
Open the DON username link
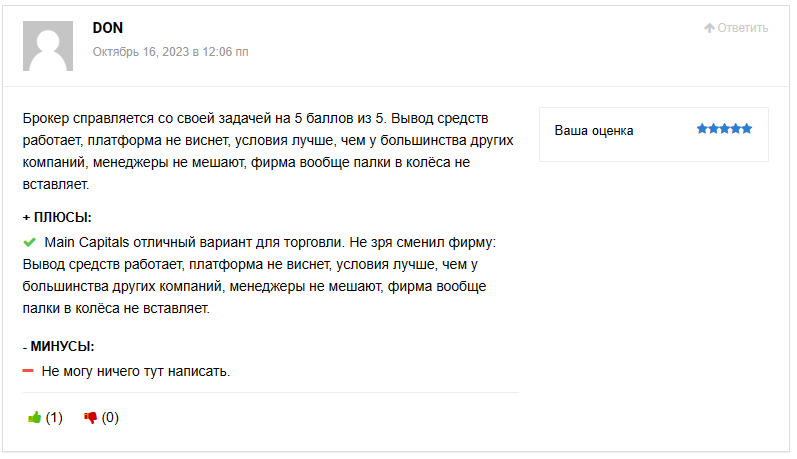tap(108, 28)
